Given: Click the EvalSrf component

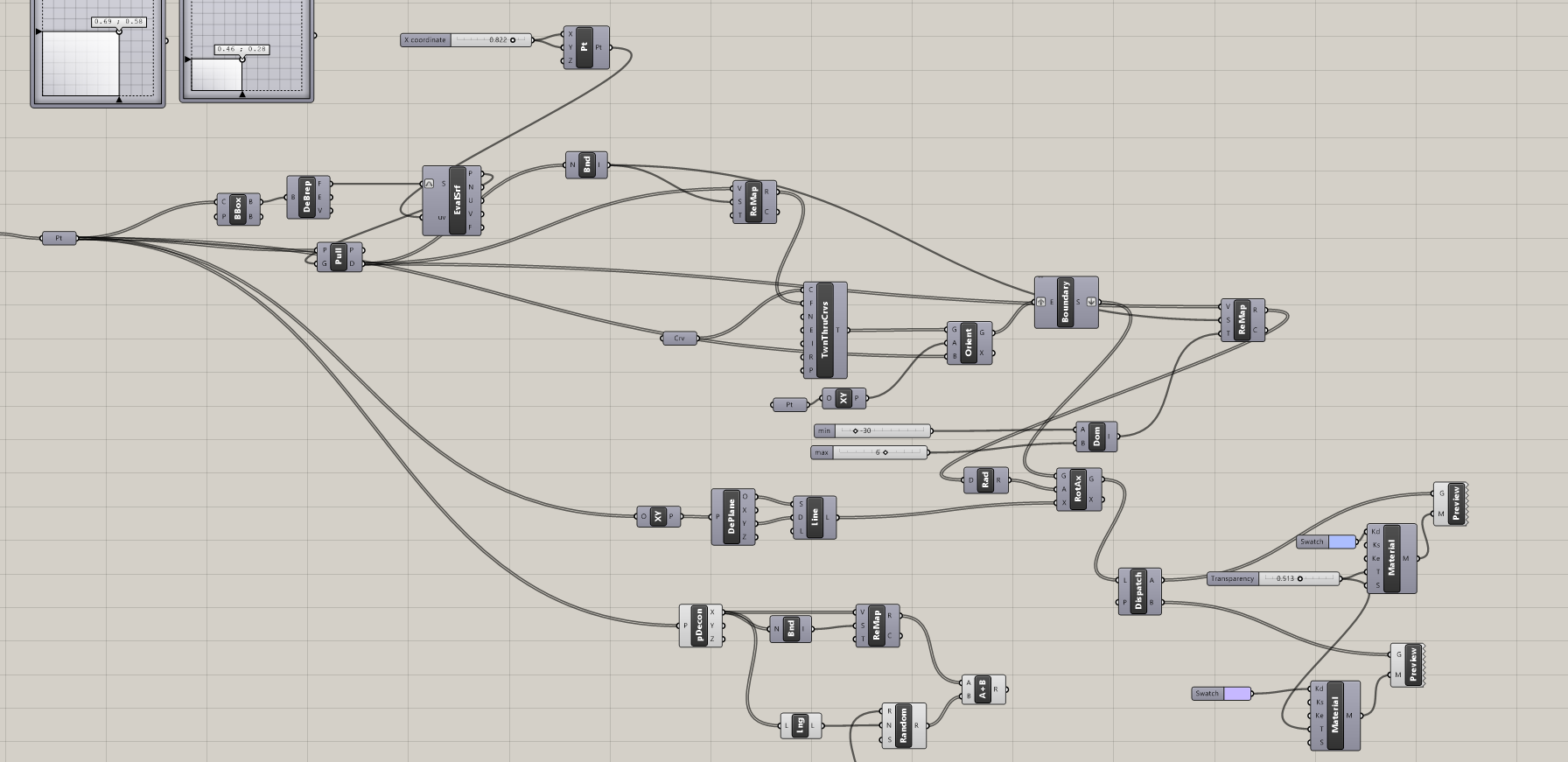Looking at the screenshot, I should [458, 200].
